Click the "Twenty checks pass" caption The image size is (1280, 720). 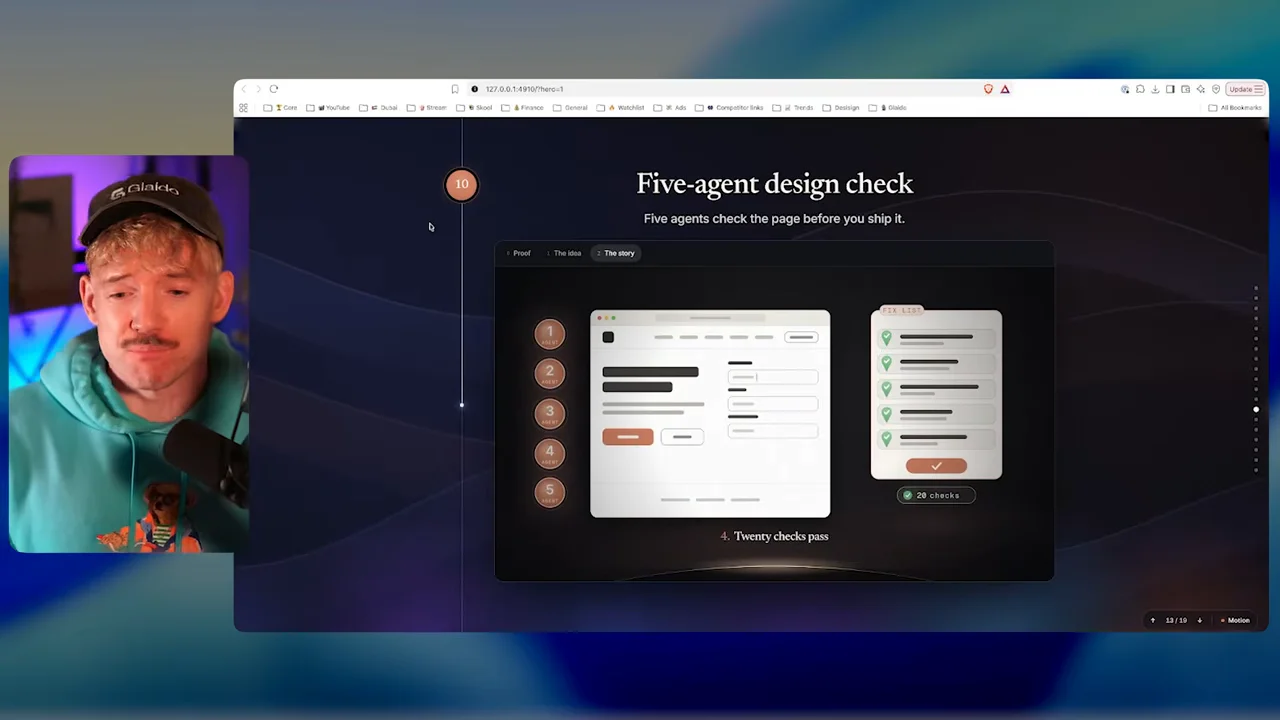(x=781, y=536)
